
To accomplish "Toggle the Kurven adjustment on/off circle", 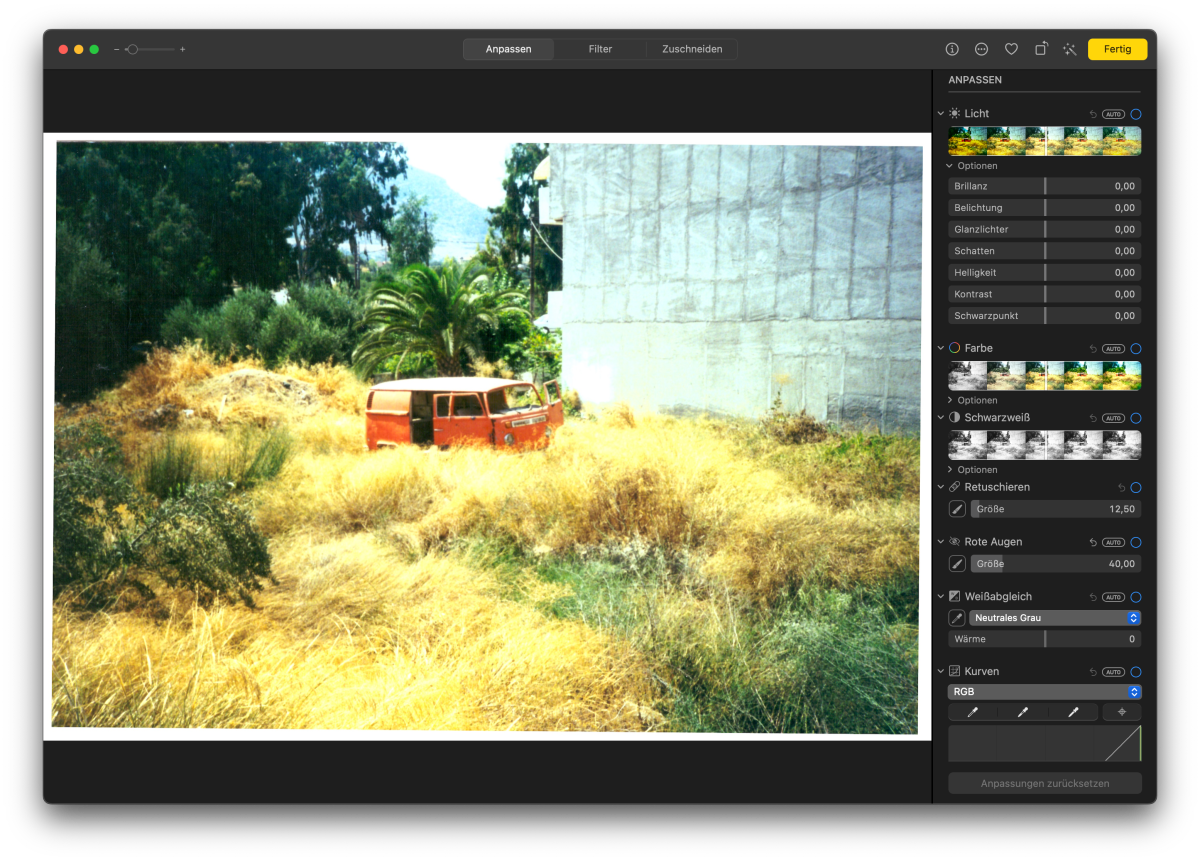I will pos(1136,672).
